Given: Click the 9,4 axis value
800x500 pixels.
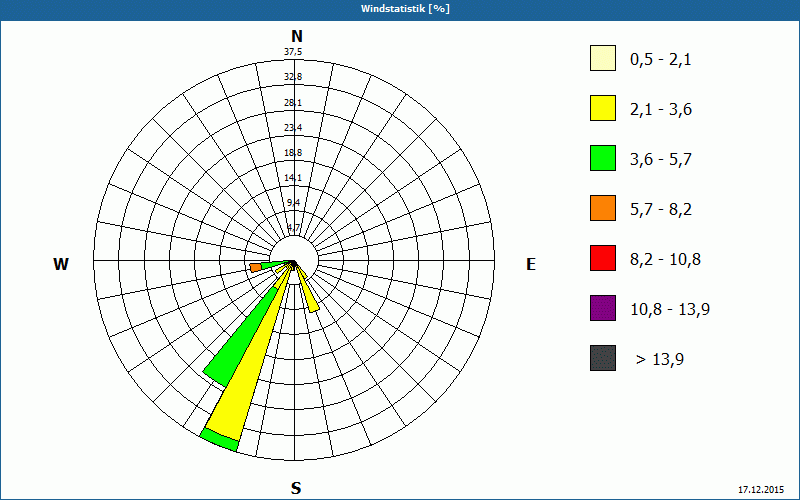Looking at the screenshot, I should pyautogui.click(x=294, y=203).
